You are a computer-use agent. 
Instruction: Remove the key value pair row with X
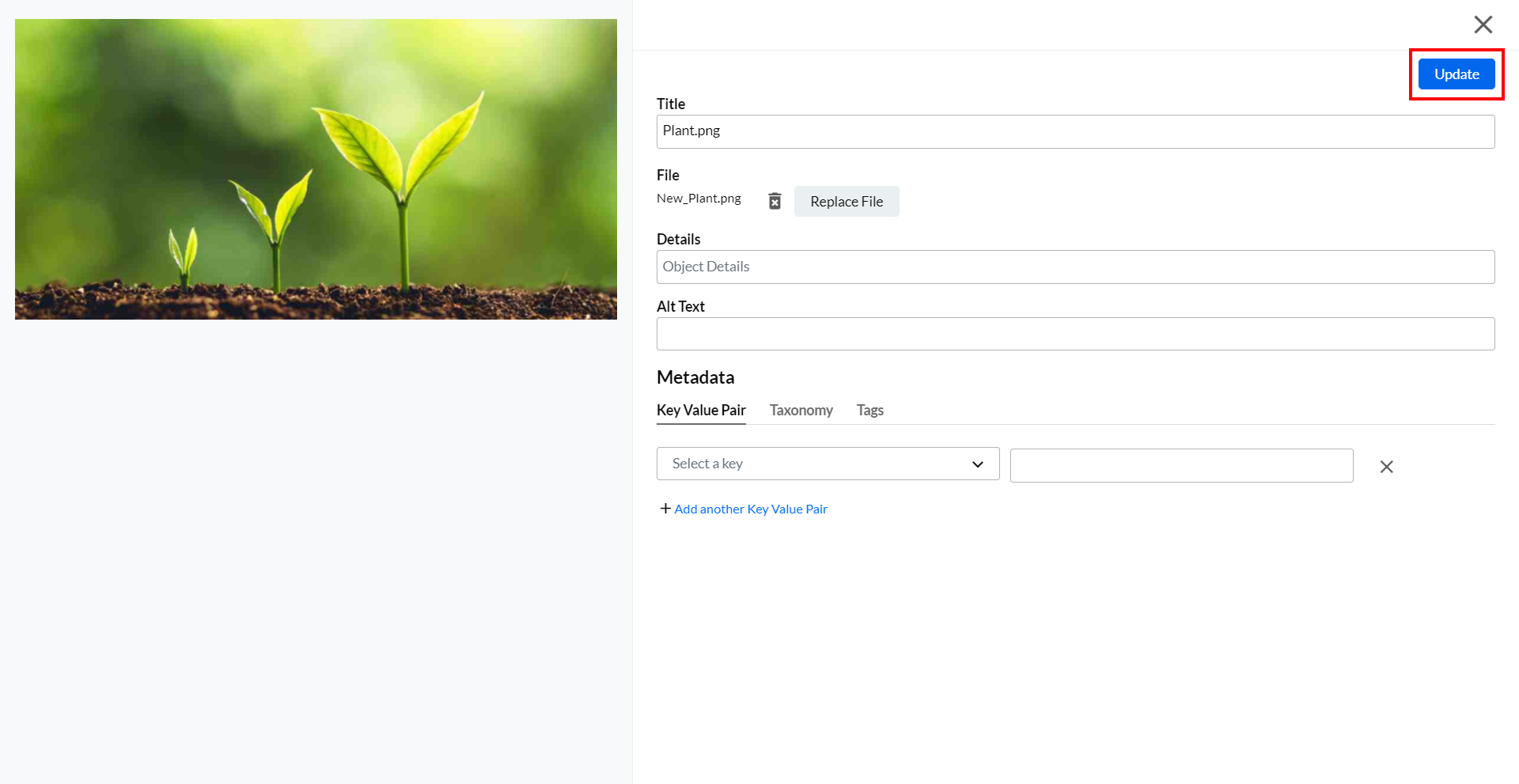point(1386,467)
